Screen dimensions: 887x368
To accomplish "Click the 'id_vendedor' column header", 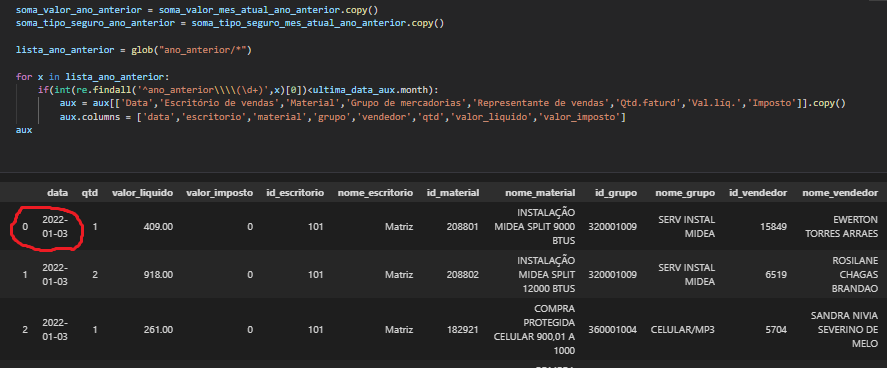I will coord(757,193).
